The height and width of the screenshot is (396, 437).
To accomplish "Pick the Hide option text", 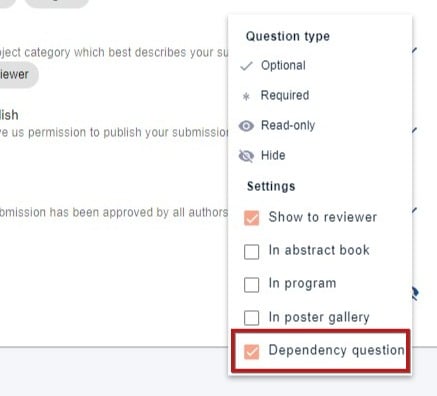I will pos(273,155).
